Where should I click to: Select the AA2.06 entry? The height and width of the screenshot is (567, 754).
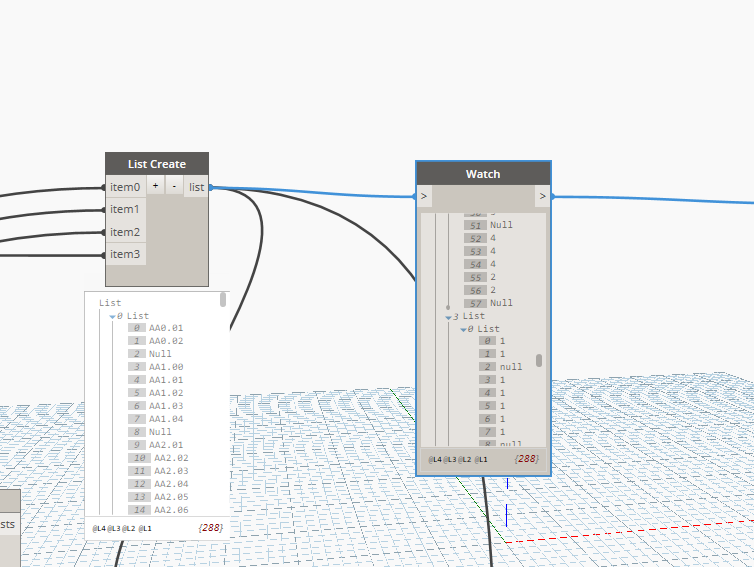tap(171, 510)
